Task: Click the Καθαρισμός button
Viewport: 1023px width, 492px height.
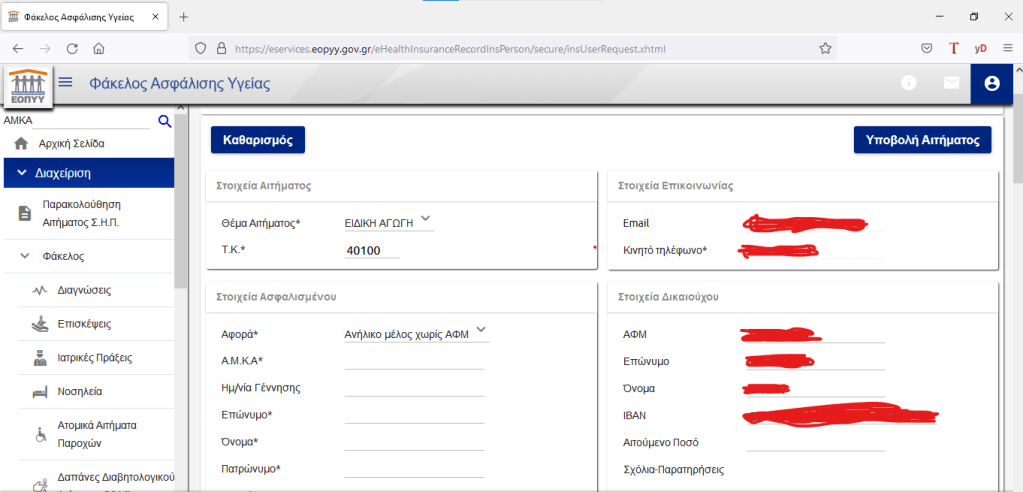Action: tap(257, 140)
